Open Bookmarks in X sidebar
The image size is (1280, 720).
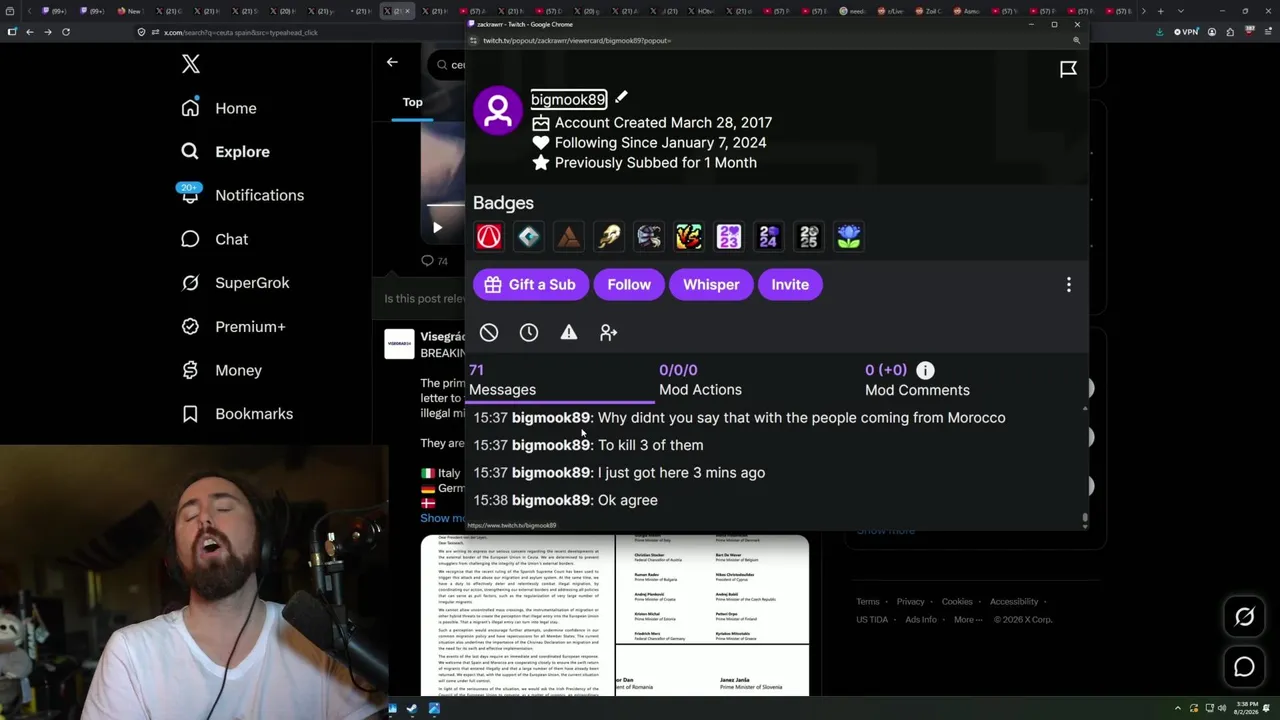[x=238, y=414]
